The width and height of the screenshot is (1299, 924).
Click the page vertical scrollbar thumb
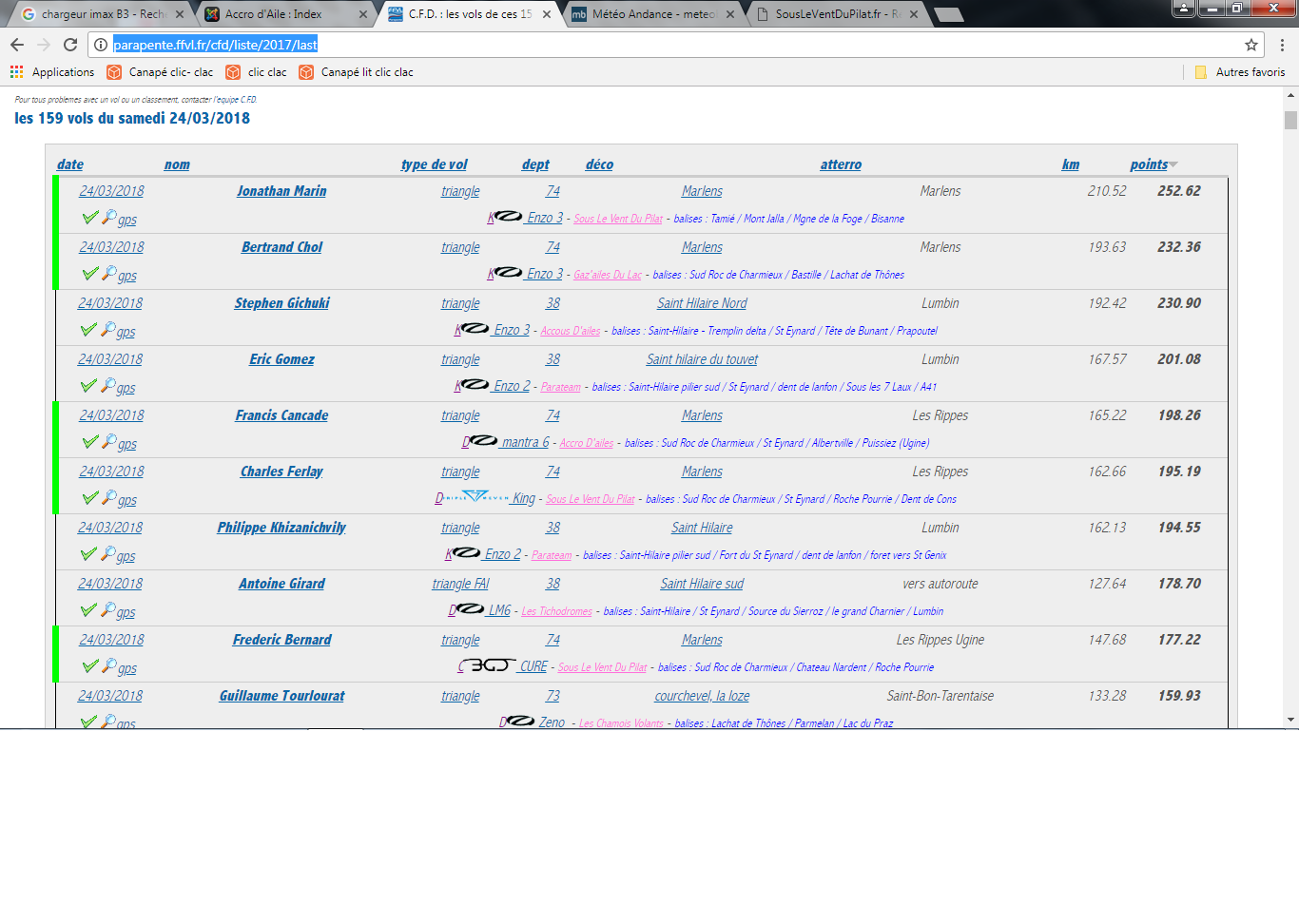(x=1290, y=120)
